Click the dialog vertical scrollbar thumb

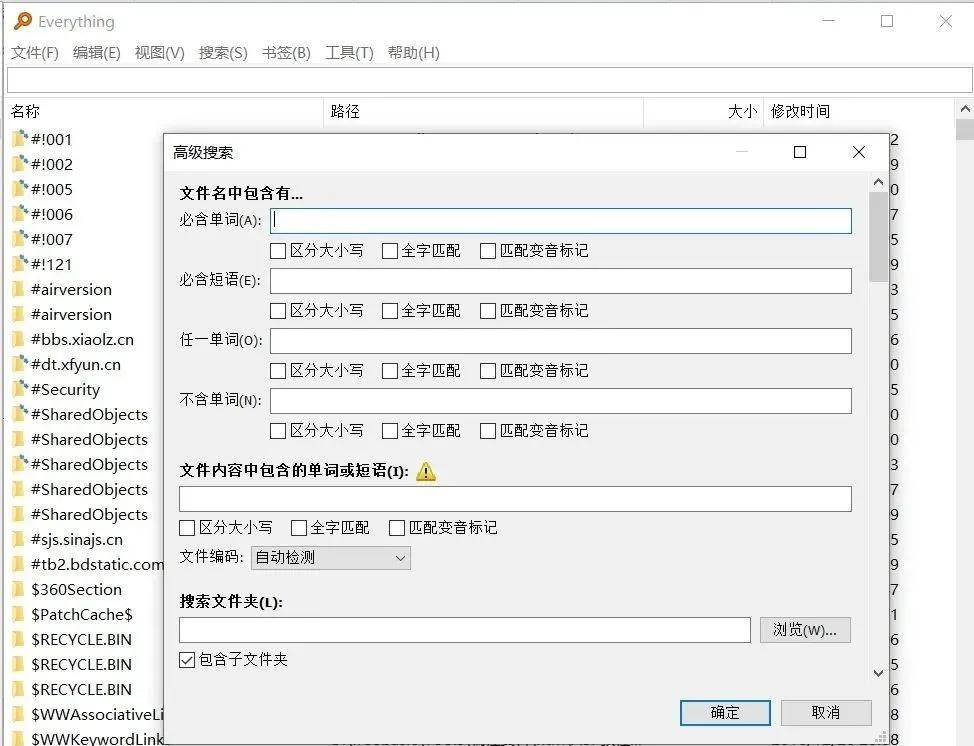click(878, 237)
